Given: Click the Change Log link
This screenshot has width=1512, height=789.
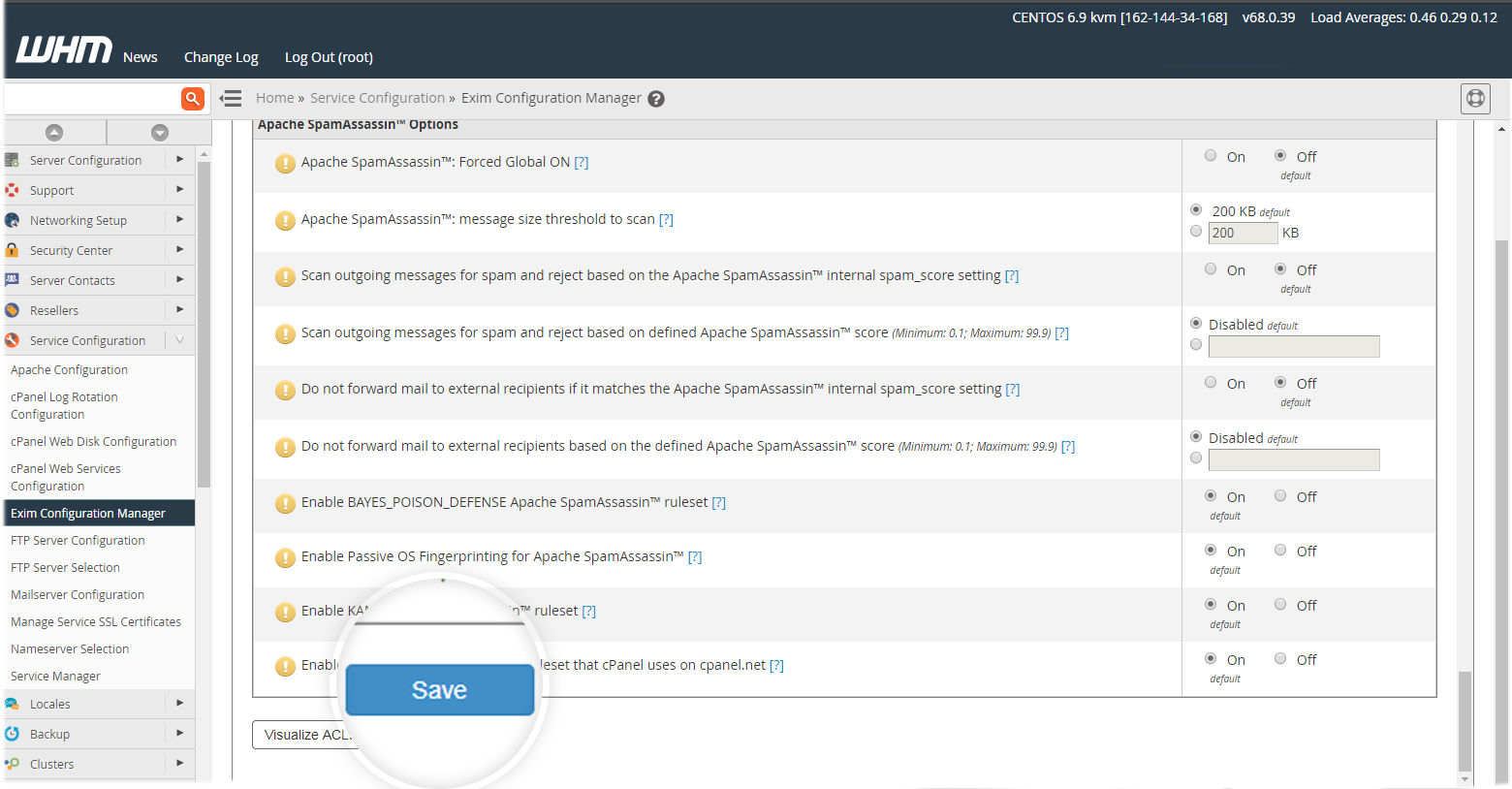Looking at the screenshot, I should tap(221, 57).
